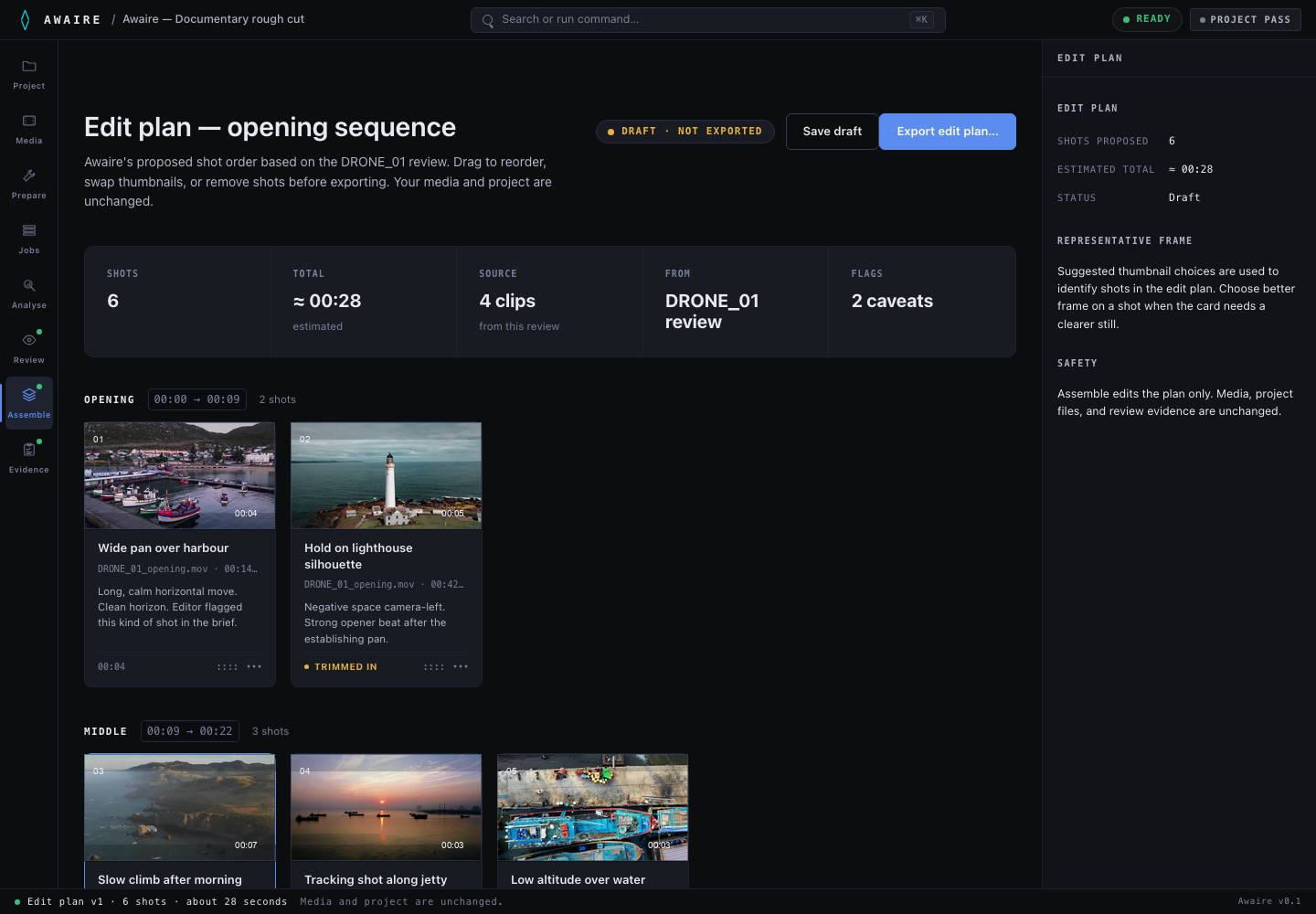Image resolution: width=1316 pixels, height=914 pixels.
Task: Open more options on Hold on lighthouse silhouette card
Action: coord(461,666)
